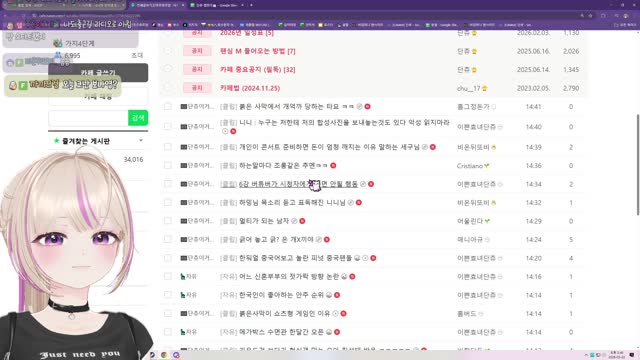Click board icon in 14:41 row's board column
Image resolution: width=640 pixels, height=360 pixels.
(184, 107)
